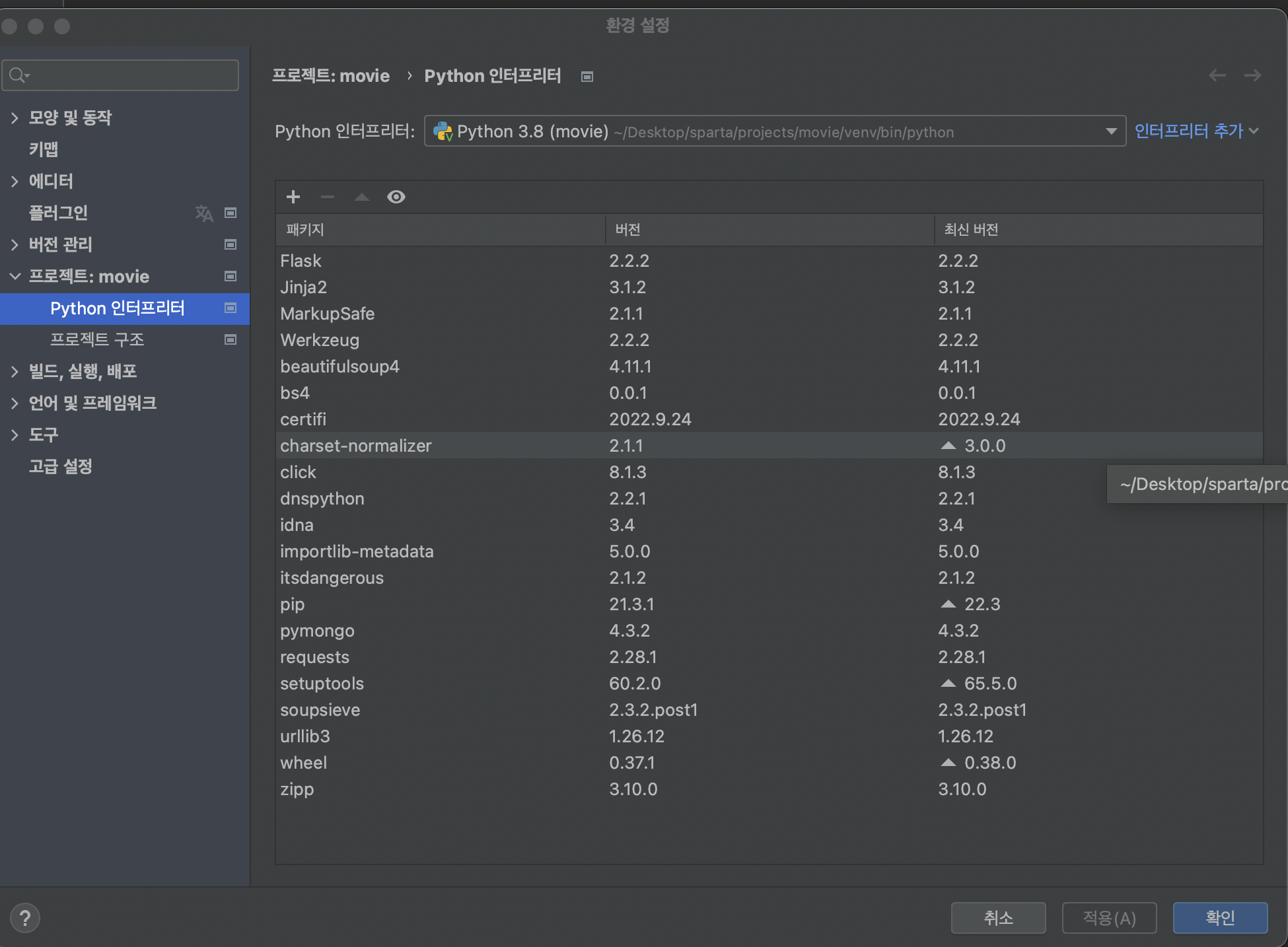Expand the 버전 관리 section
The width and height of the screenshot is (1288, 947).
(15, 244)
